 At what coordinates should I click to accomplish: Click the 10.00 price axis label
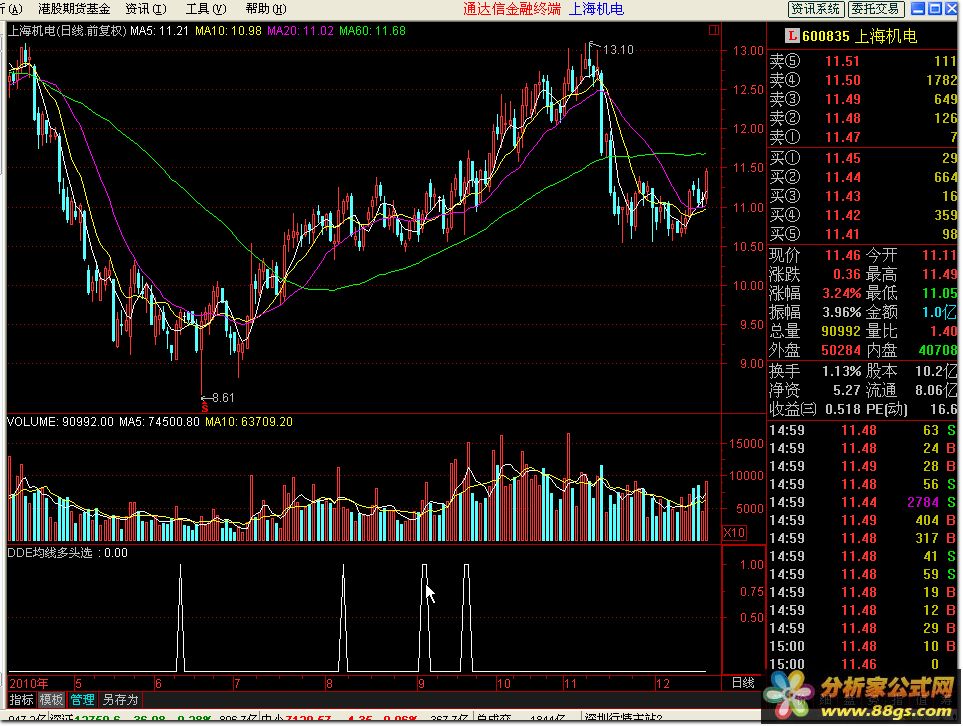coord(748,286)
